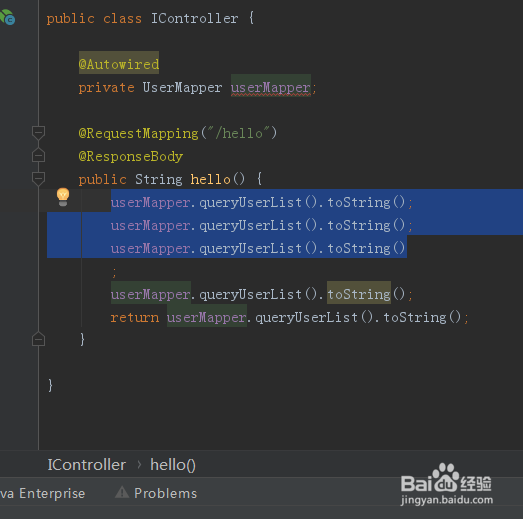
Task: Click the hello method name in declaration
Action: pos(210,179)
